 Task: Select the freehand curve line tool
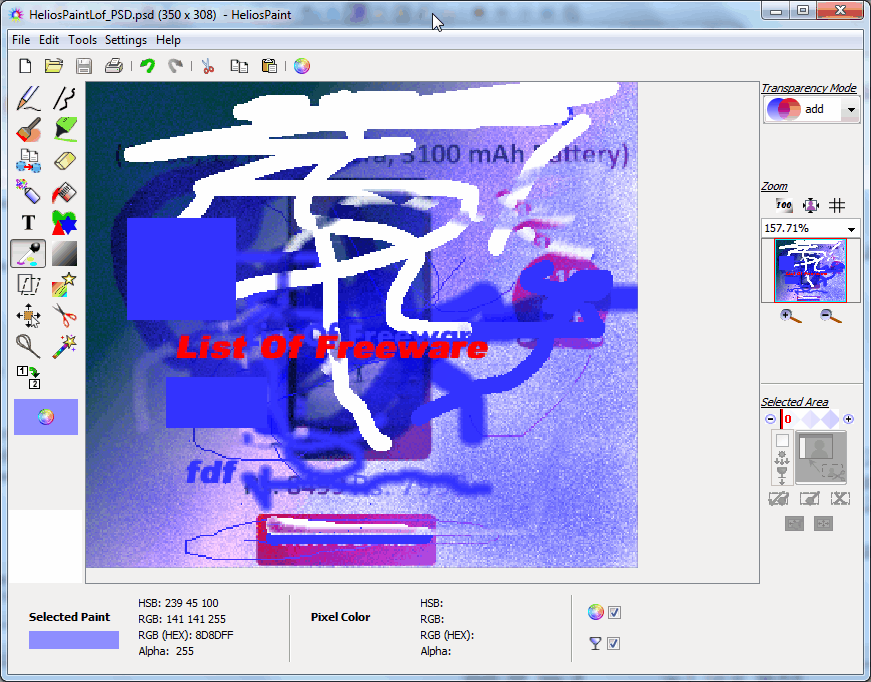(64, 98)
